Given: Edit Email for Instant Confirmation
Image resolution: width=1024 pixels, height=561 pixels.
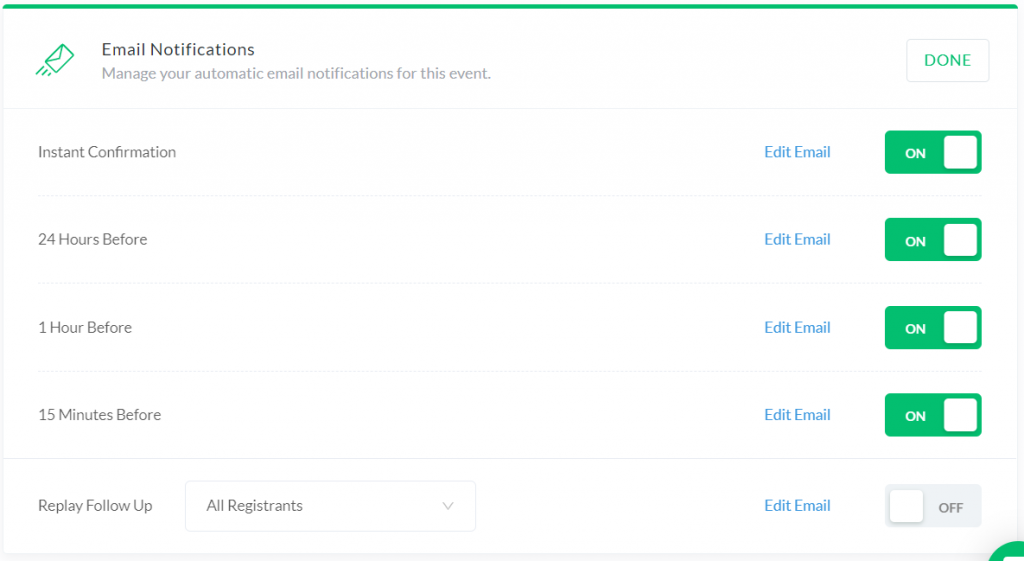Looking at the screenshot, I should 797,152.
